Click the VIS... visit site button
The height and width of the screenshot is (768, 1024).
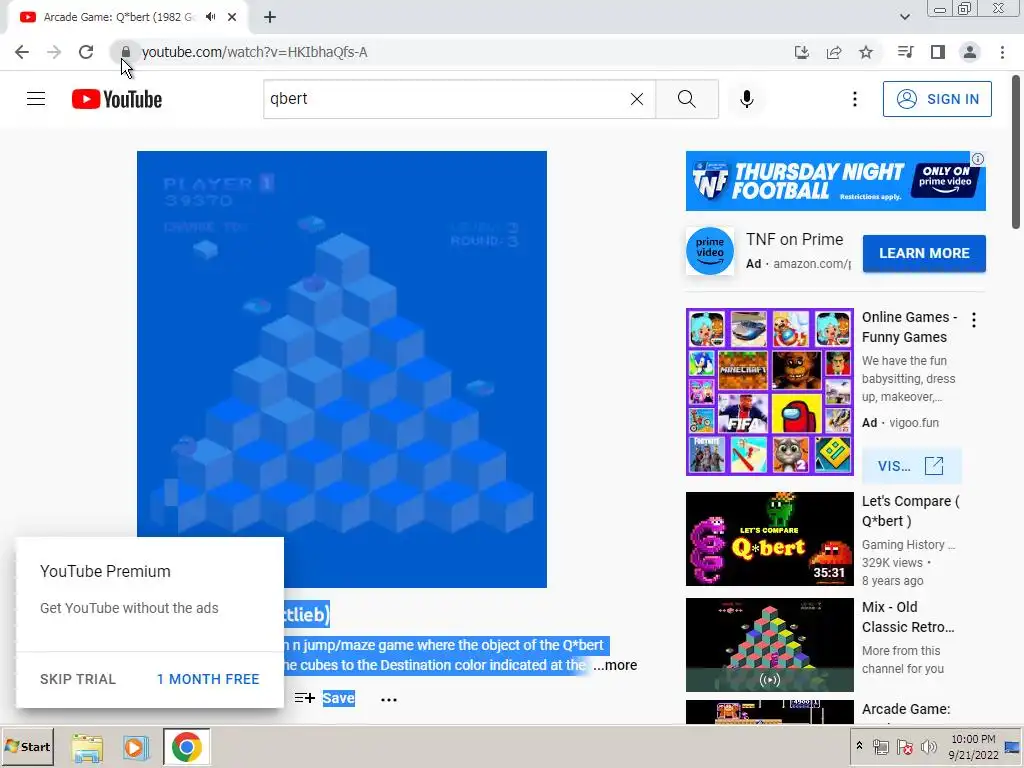(x=912, y=466)
